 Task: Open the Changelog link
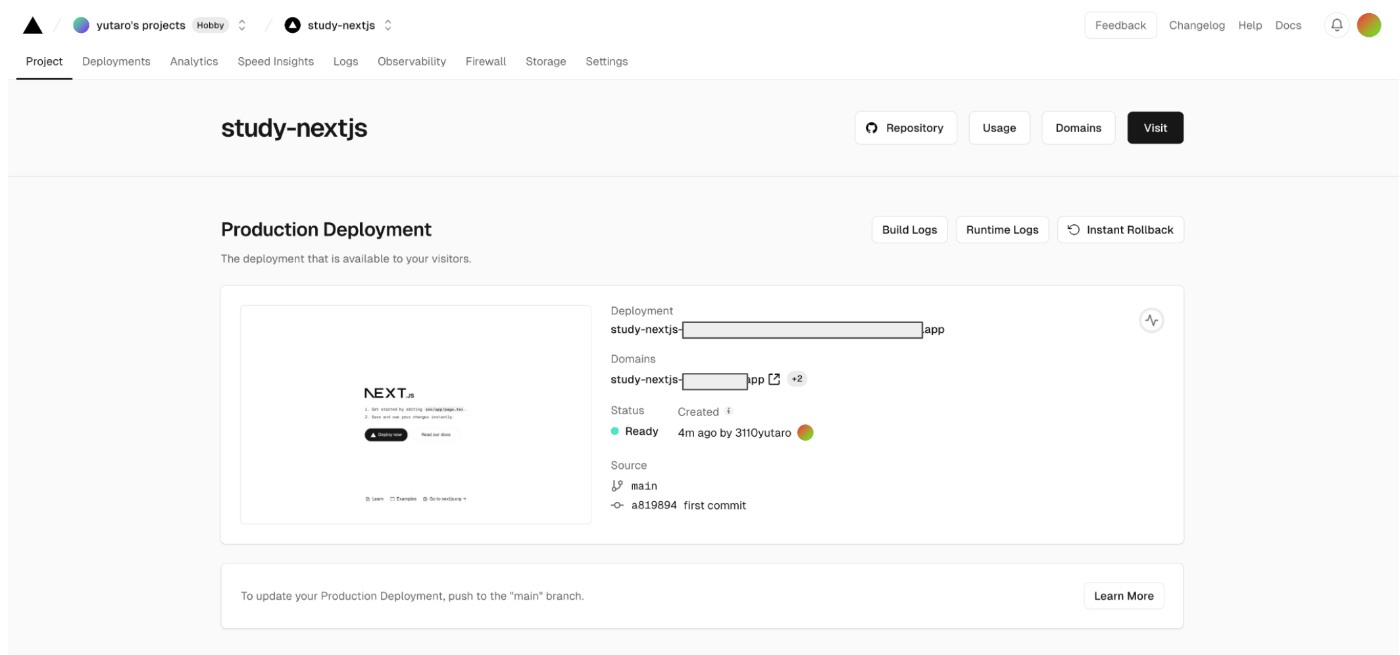click(1197, 25)
